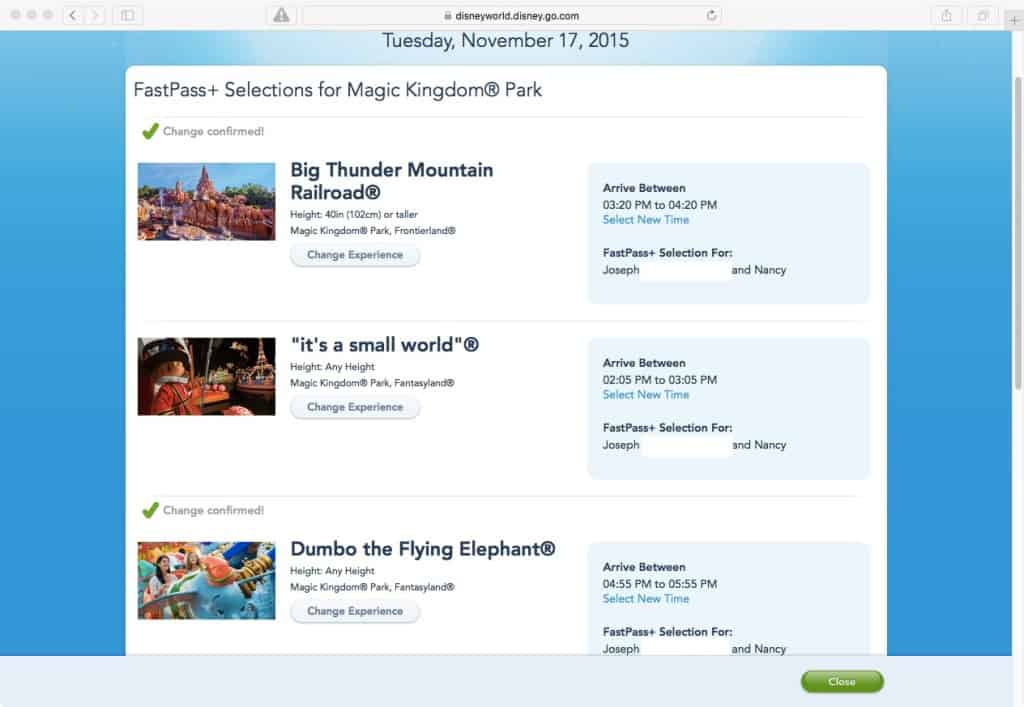
Task: Click the 03:20 PM to 04:20 PM time
Action: tap(660, 205)
